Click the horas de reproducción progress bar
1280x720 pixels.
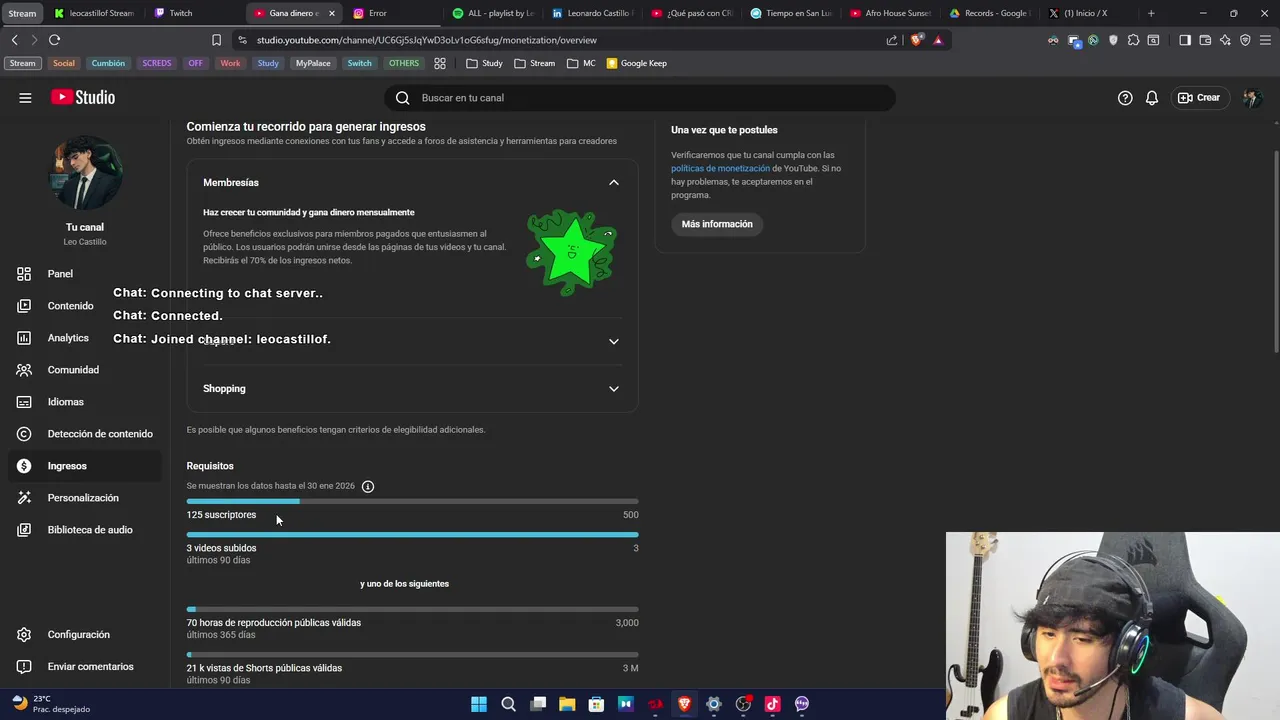click(x=412, y=609)
